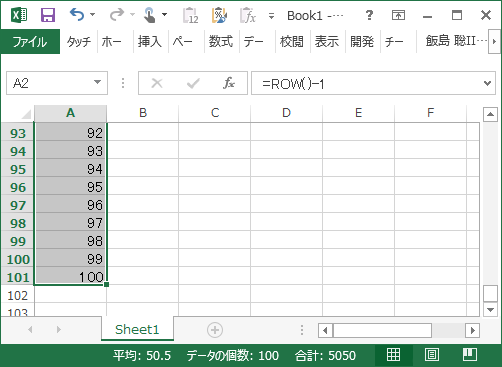Select column F header
The image size is (502, 367).
coord(430,113)
